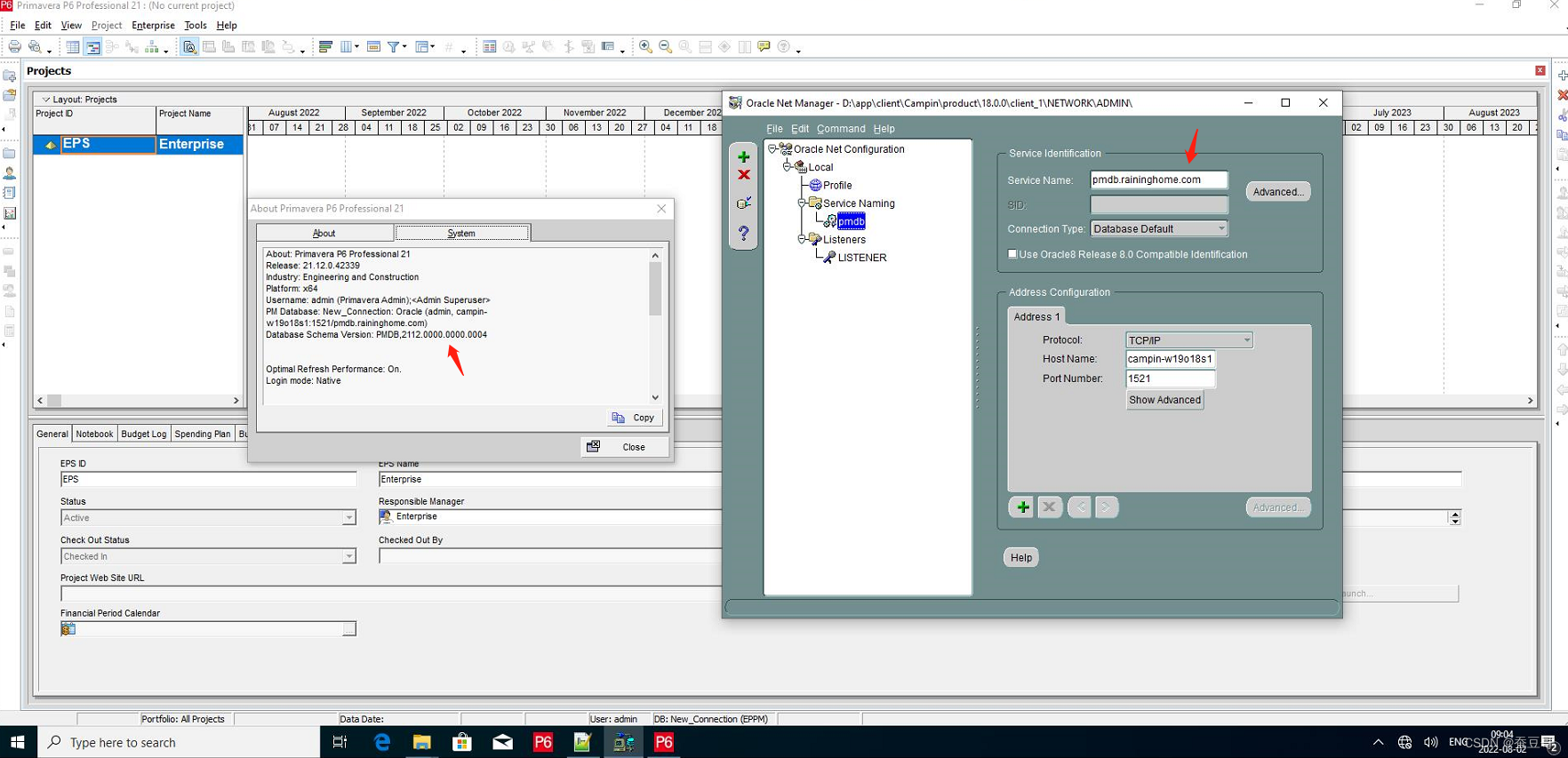
Task: Add a new address with the plus button under Address 1
Action: [x=1022, y=507]
